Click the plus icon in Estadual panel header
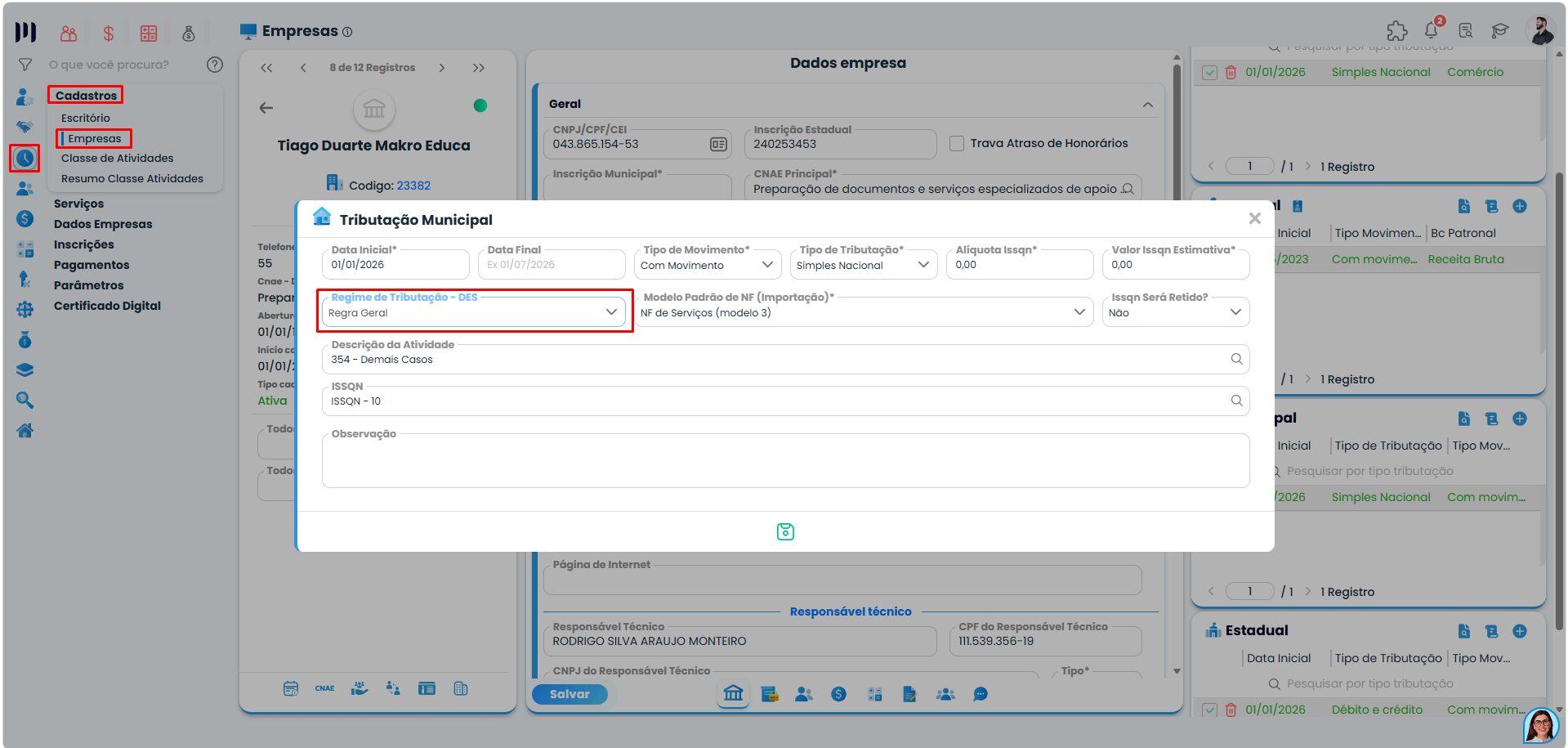Image resolution: width=1568 pixels, height=748 pixels. tap(1520, 631)
